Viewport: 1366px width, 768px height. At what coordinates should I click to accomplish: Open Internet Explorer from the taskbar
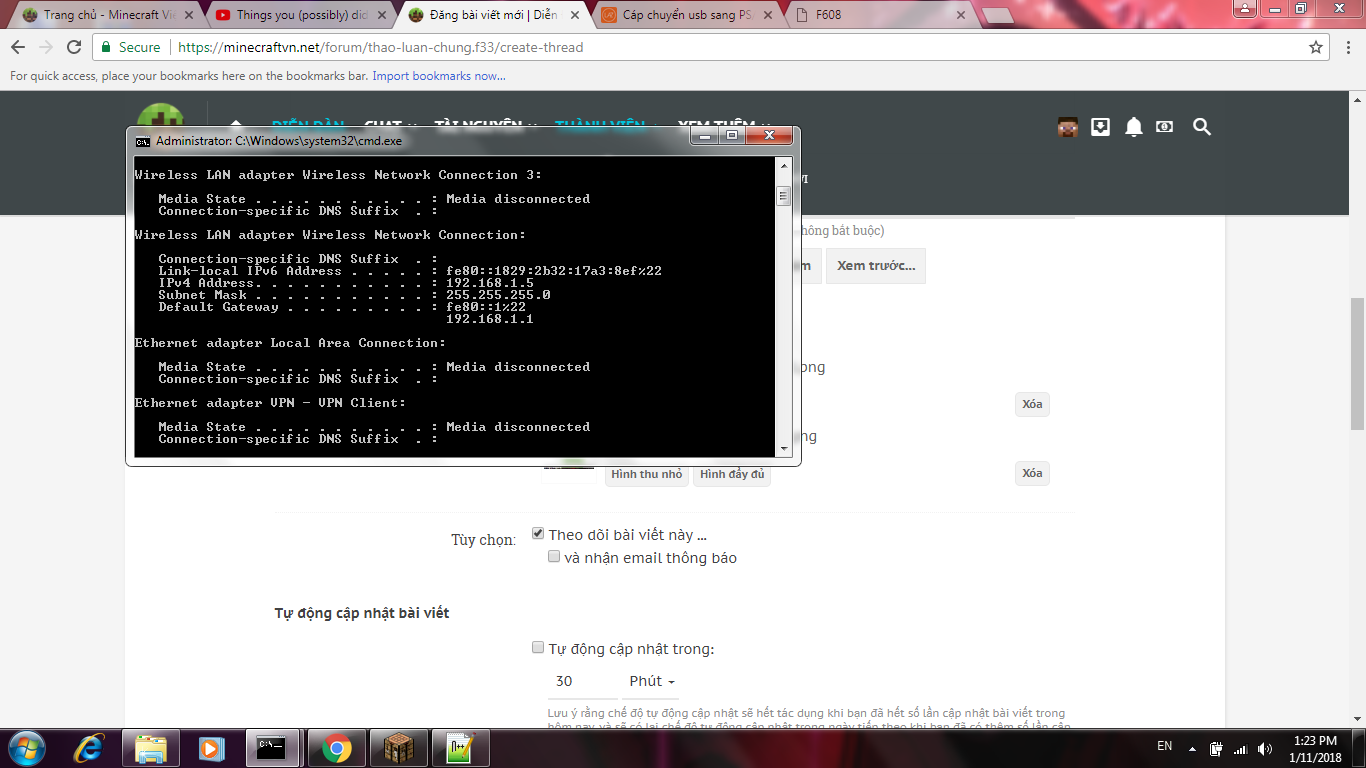pyautogui.click(x=89, y=748)
